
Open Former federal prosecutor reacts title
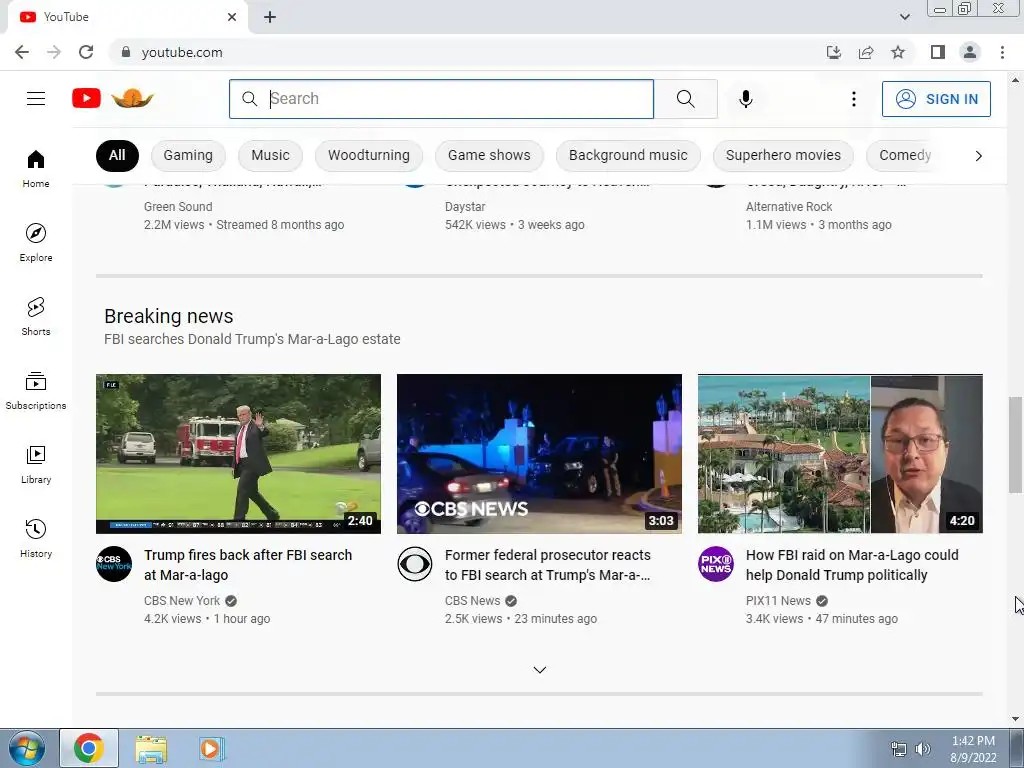(548, 565)
